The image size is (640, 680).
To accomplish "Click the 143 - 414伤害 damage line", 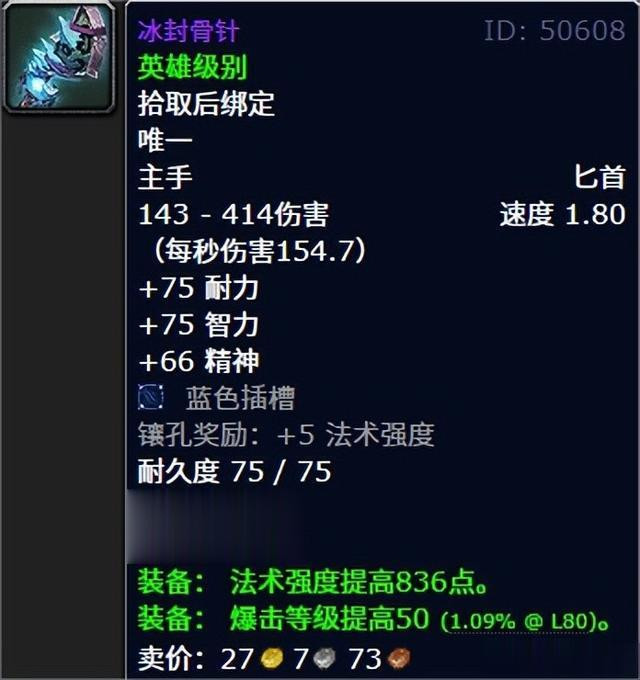I will 234,214.
